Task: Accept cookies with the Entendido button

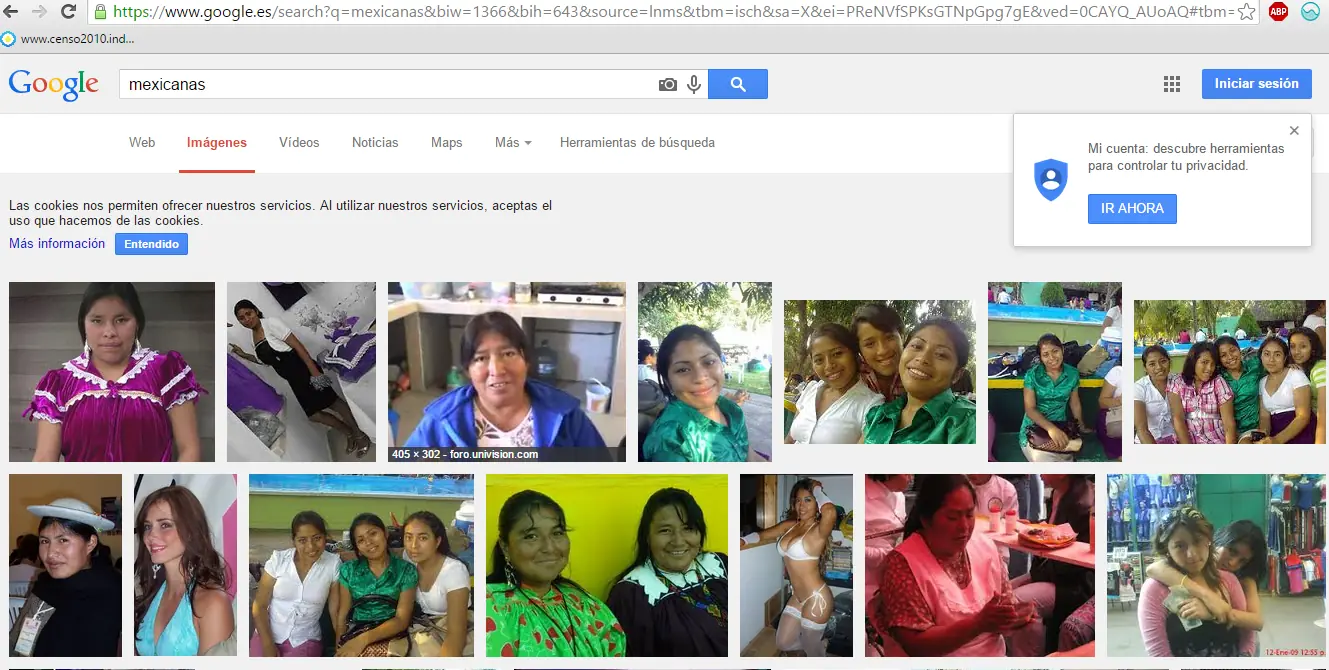Action: (151, 244)
